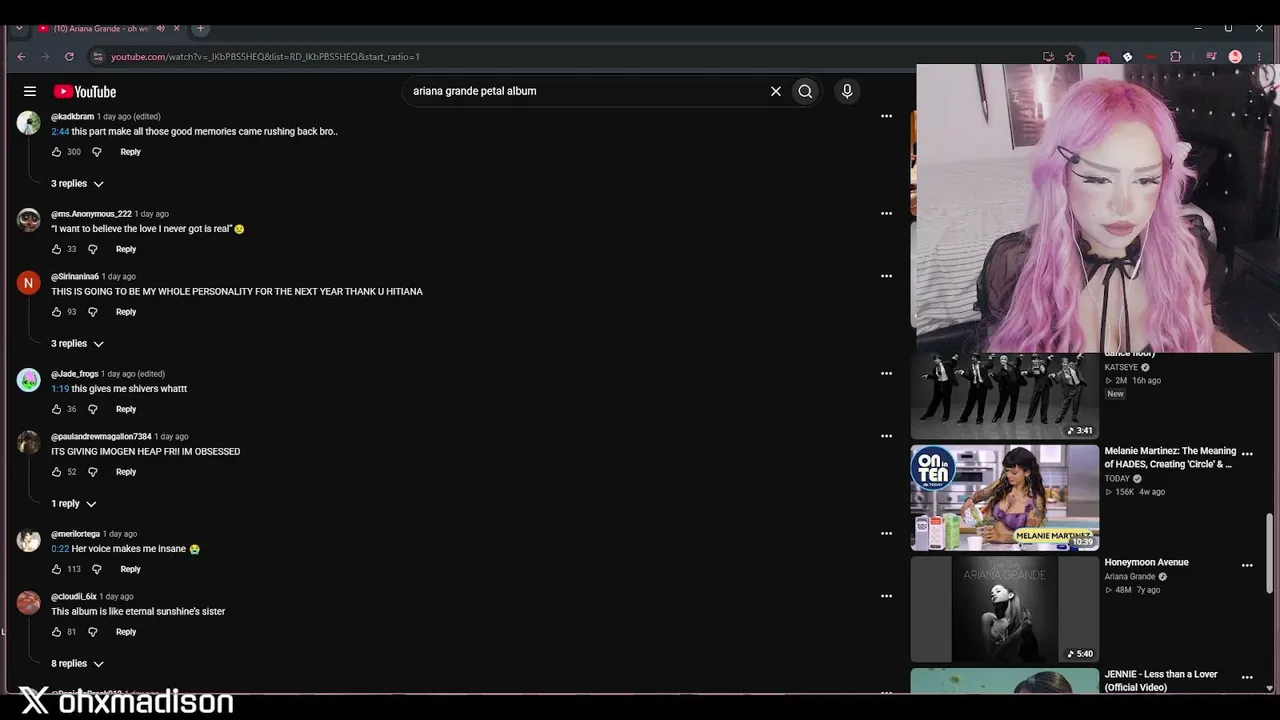The width and height of the screenshot is (1280, 720).
Task: Open the KATSEYE channel link in the sidebar
Action: coord(1121,367)
